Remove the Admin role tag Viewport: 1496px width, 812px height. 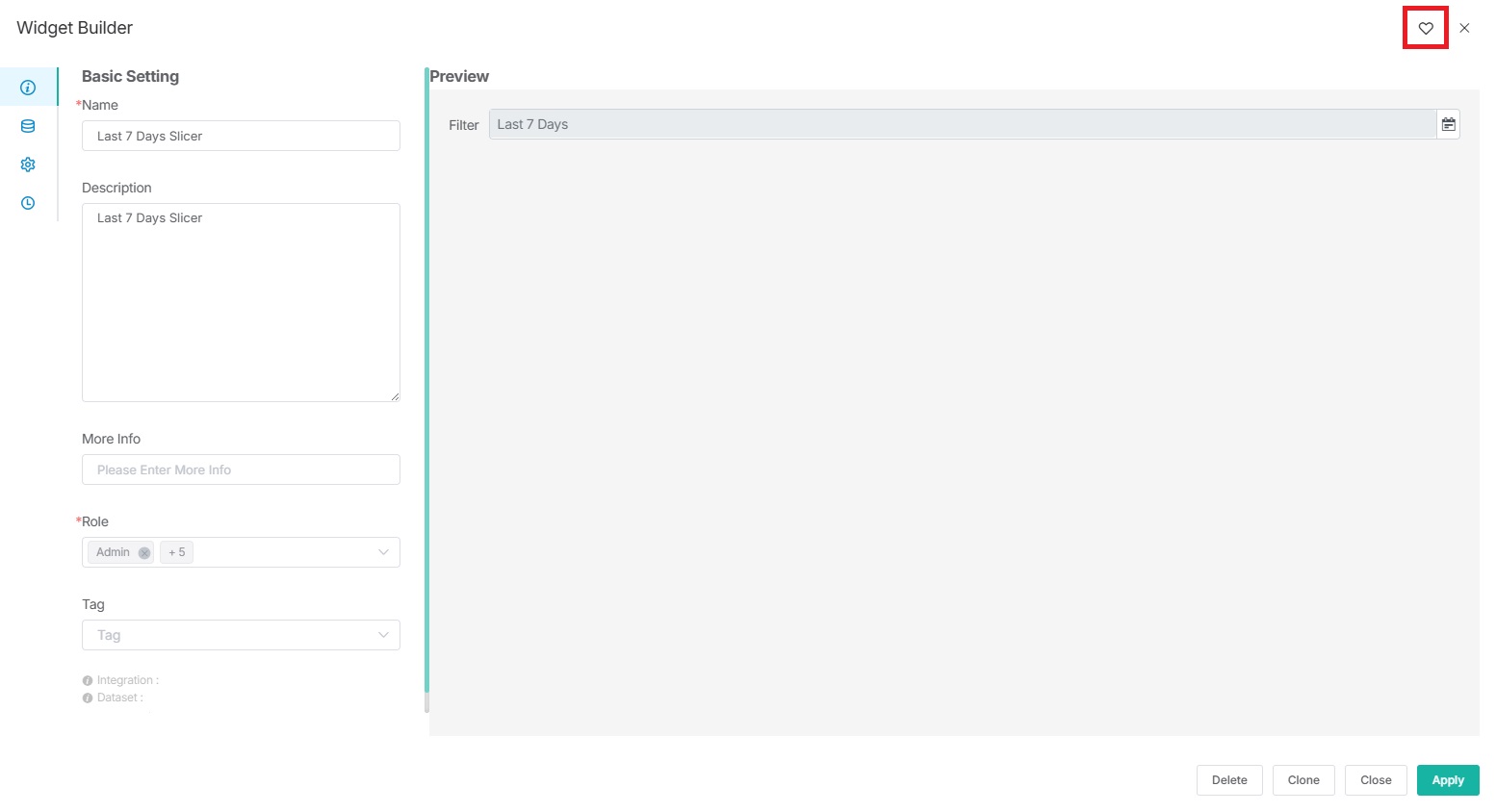click(144, 553)
